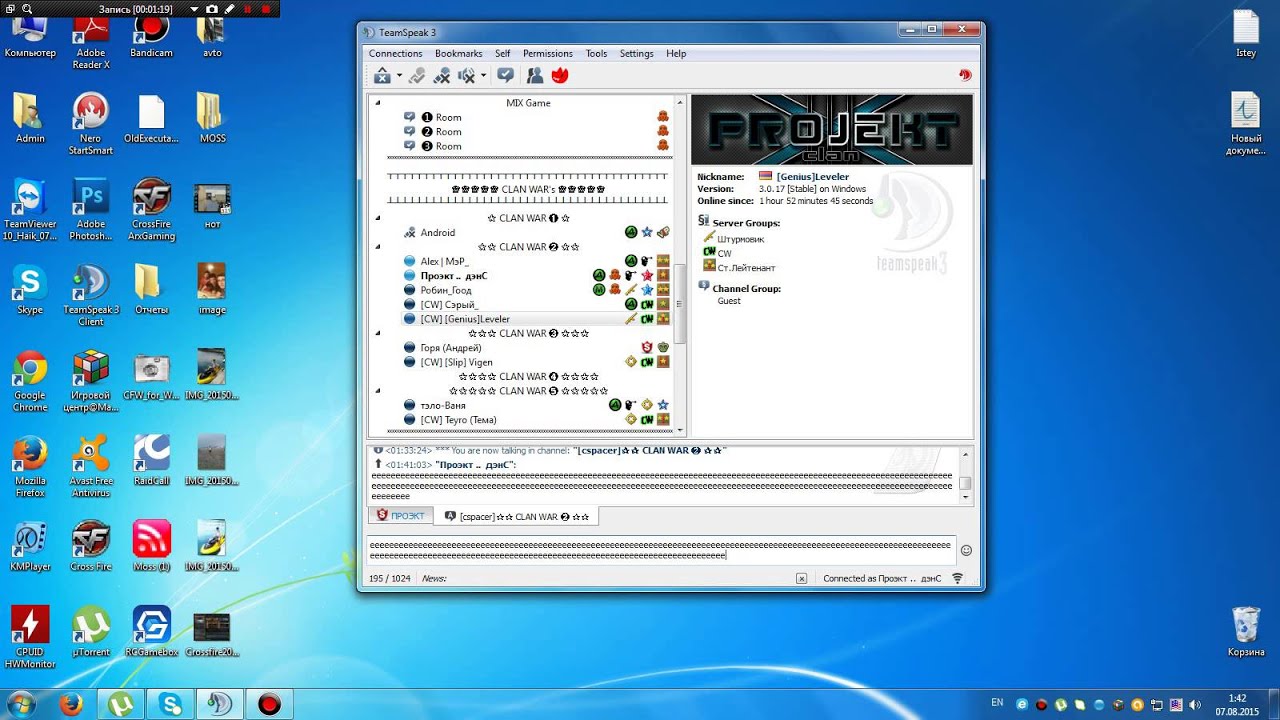The width and height of the screenshot is (1280, 720).
Task: Click inside the chat message input field
Action: [x=661, y=550]
